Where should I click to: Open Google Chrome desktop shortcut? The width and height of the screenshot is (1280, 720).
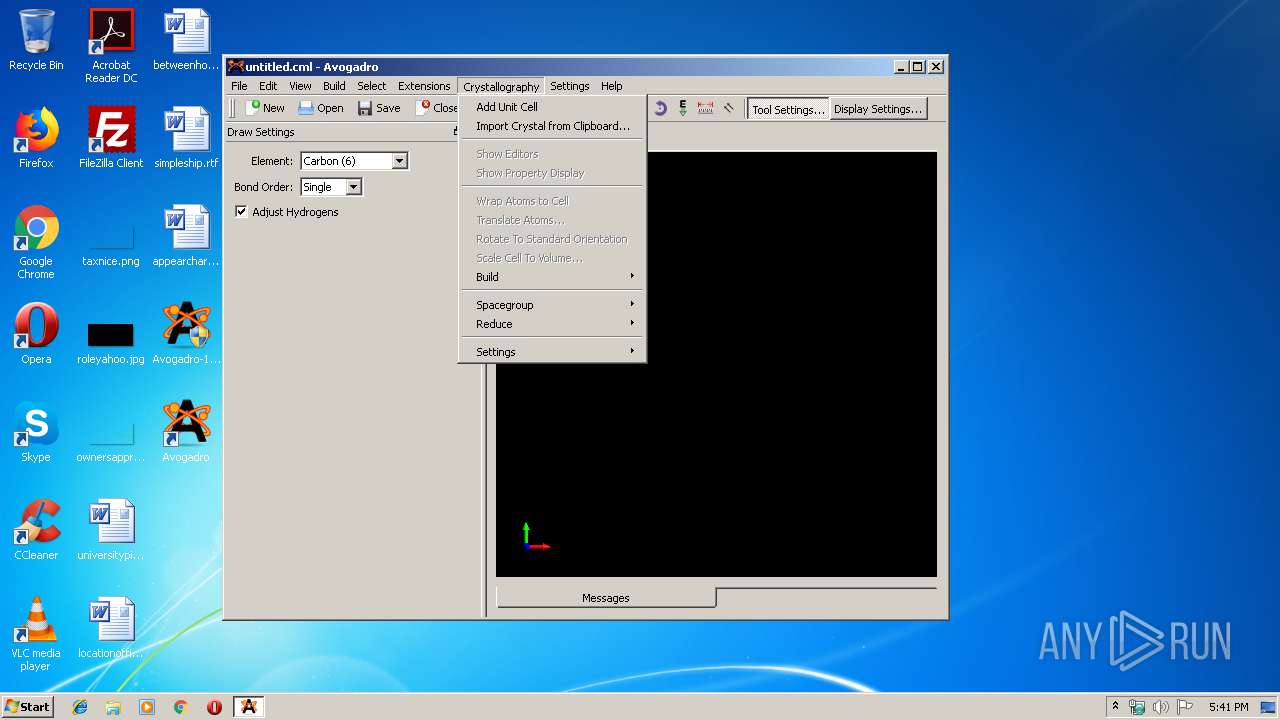pyautogui.click(x=36, y=241)
